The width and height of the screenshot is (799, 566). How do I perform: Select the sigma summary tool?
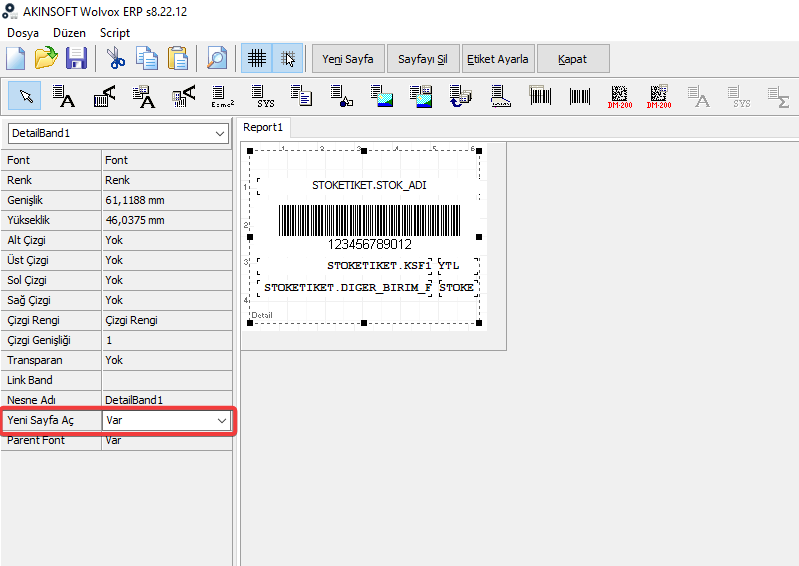(778, 96)
